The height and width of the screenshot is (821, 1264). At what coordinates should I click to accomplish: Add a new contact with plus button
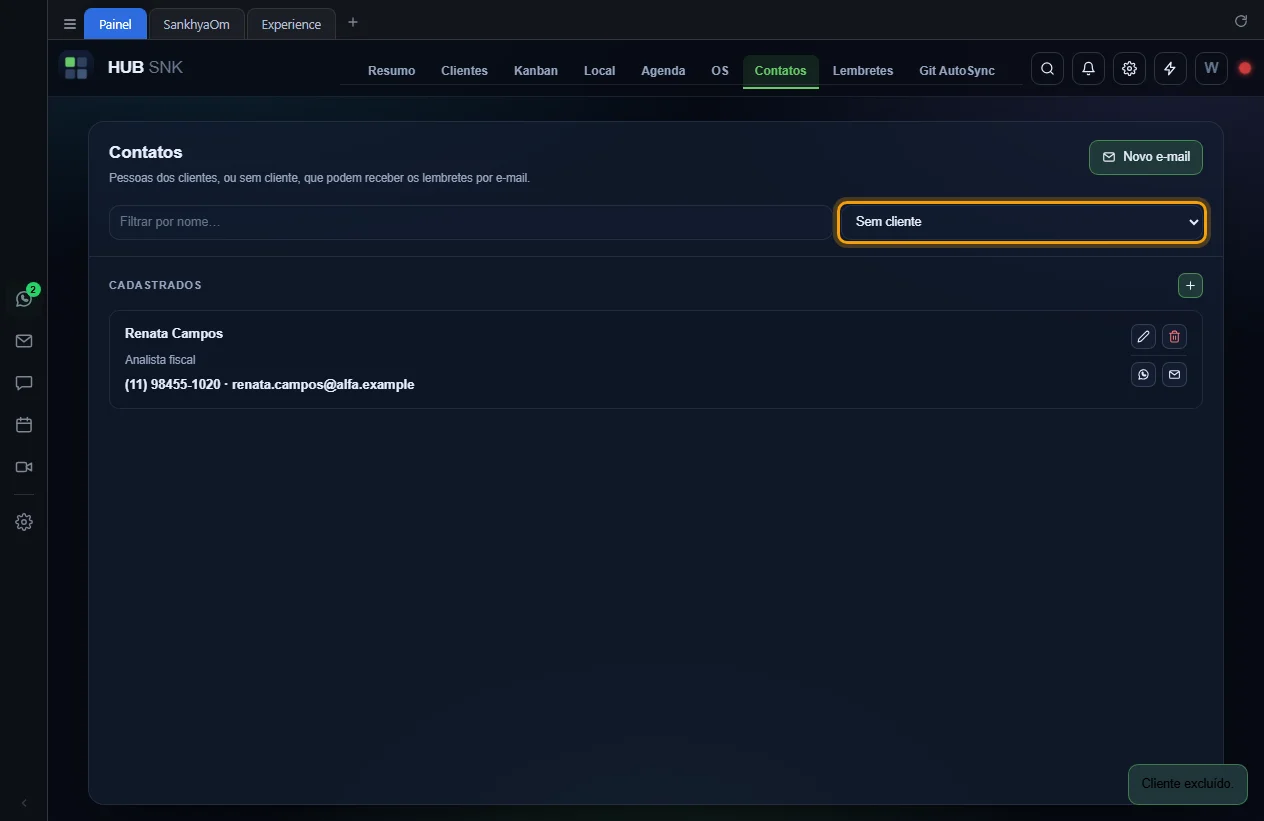click(1190, 286)
